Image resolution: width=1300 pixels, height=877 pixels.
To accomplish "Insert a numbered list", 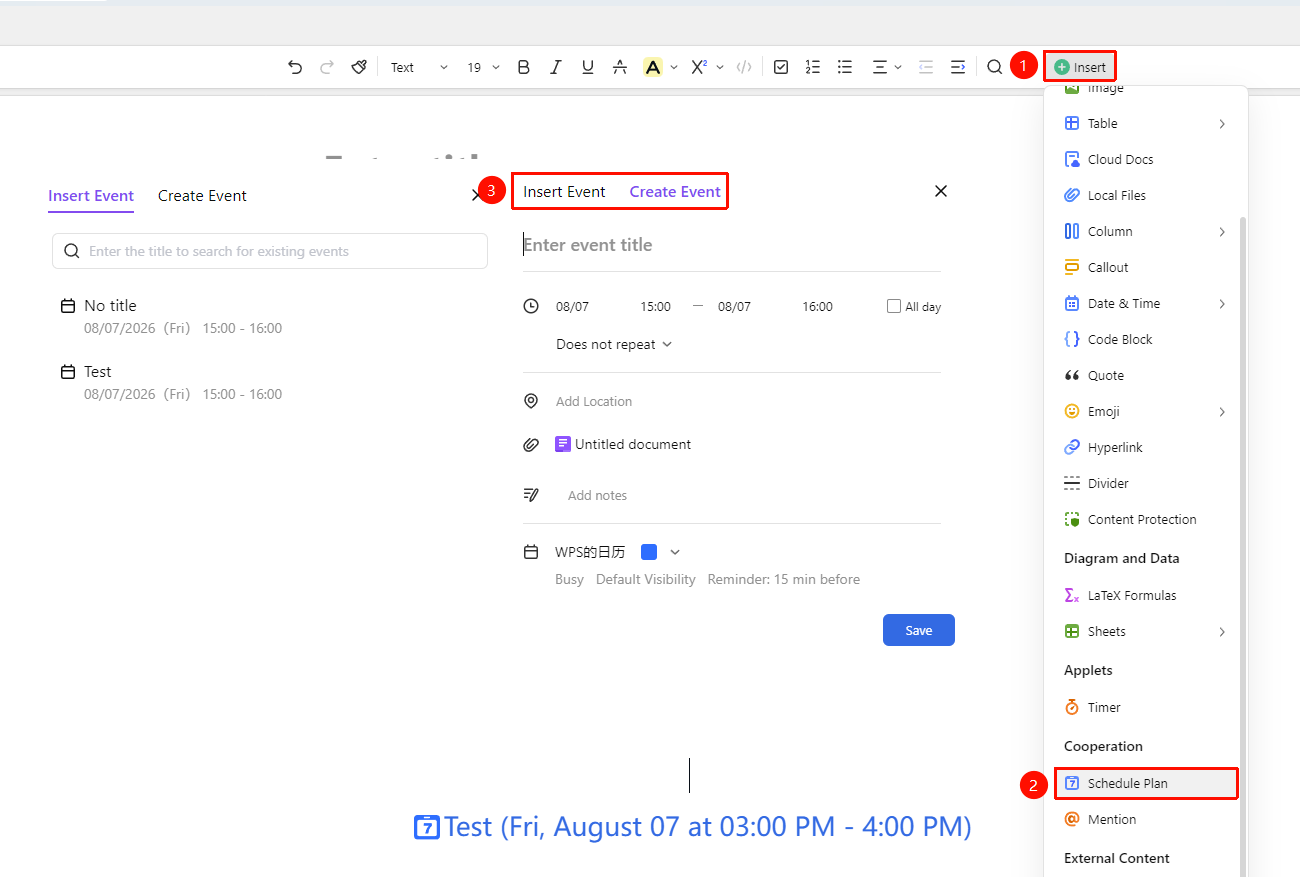I will [x=813, y=67].
